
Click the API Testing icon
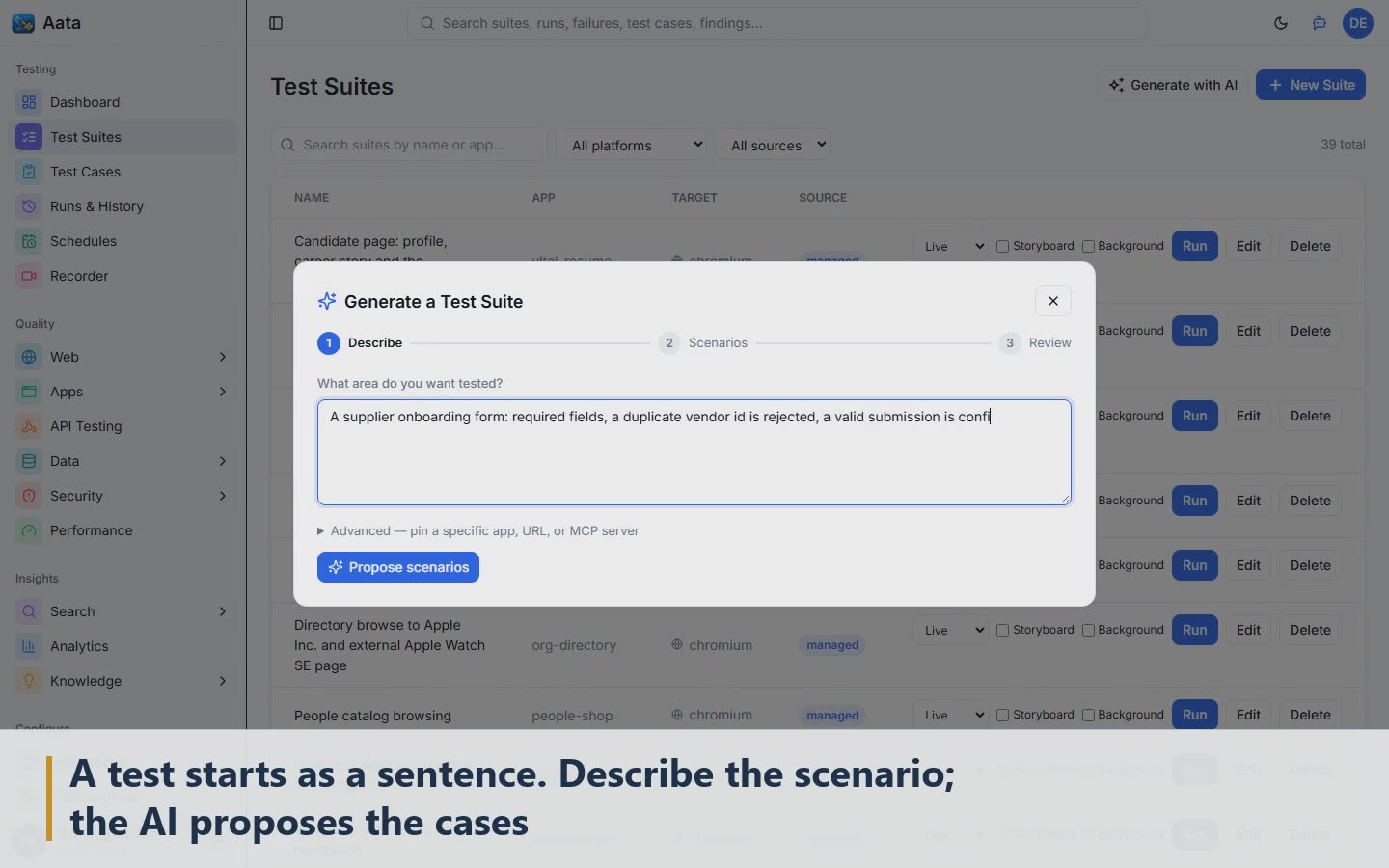click(29, 426)
